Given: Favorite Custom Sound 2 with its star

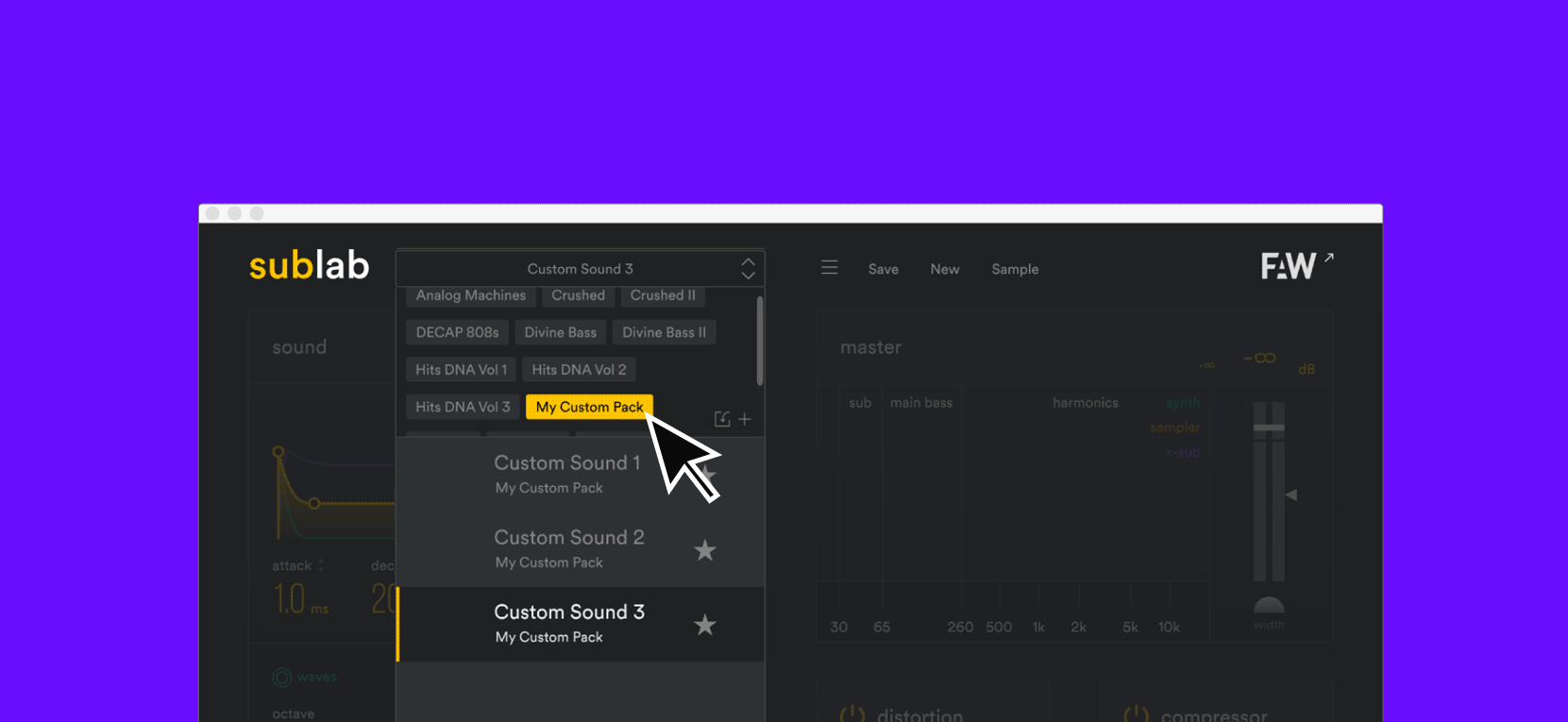Looking at the screenshot, I should click(705, 550).
